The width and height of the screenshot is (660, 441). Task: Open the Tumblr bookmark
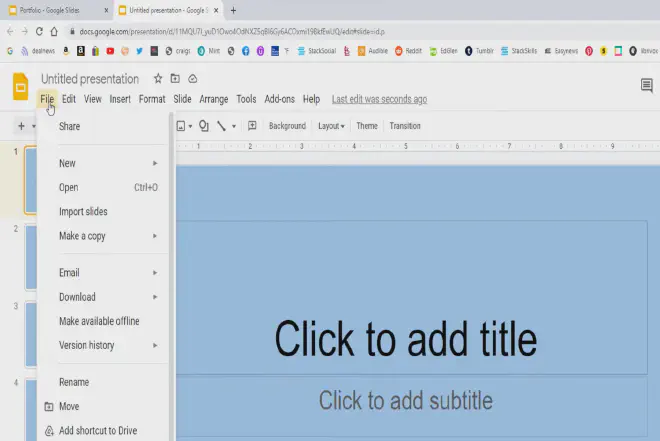pyautogui.click(x=479, y=51)
